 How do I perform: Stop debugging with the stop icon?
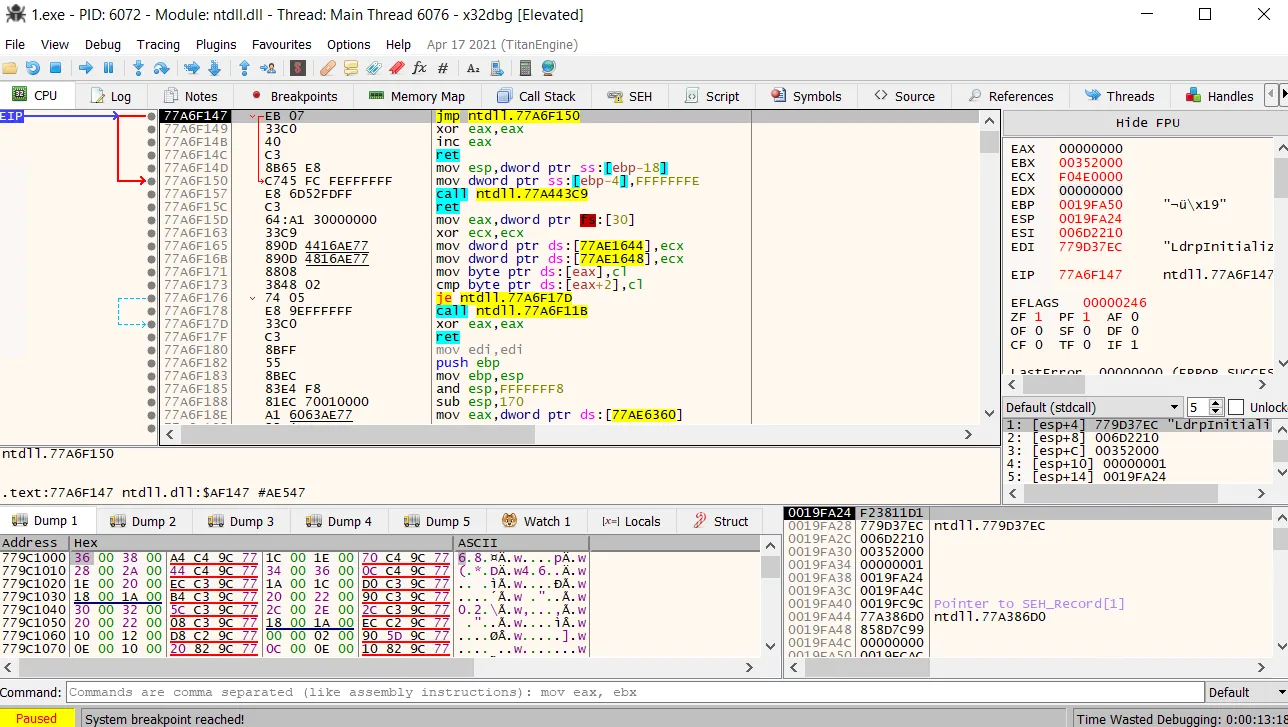pos(56,68)
